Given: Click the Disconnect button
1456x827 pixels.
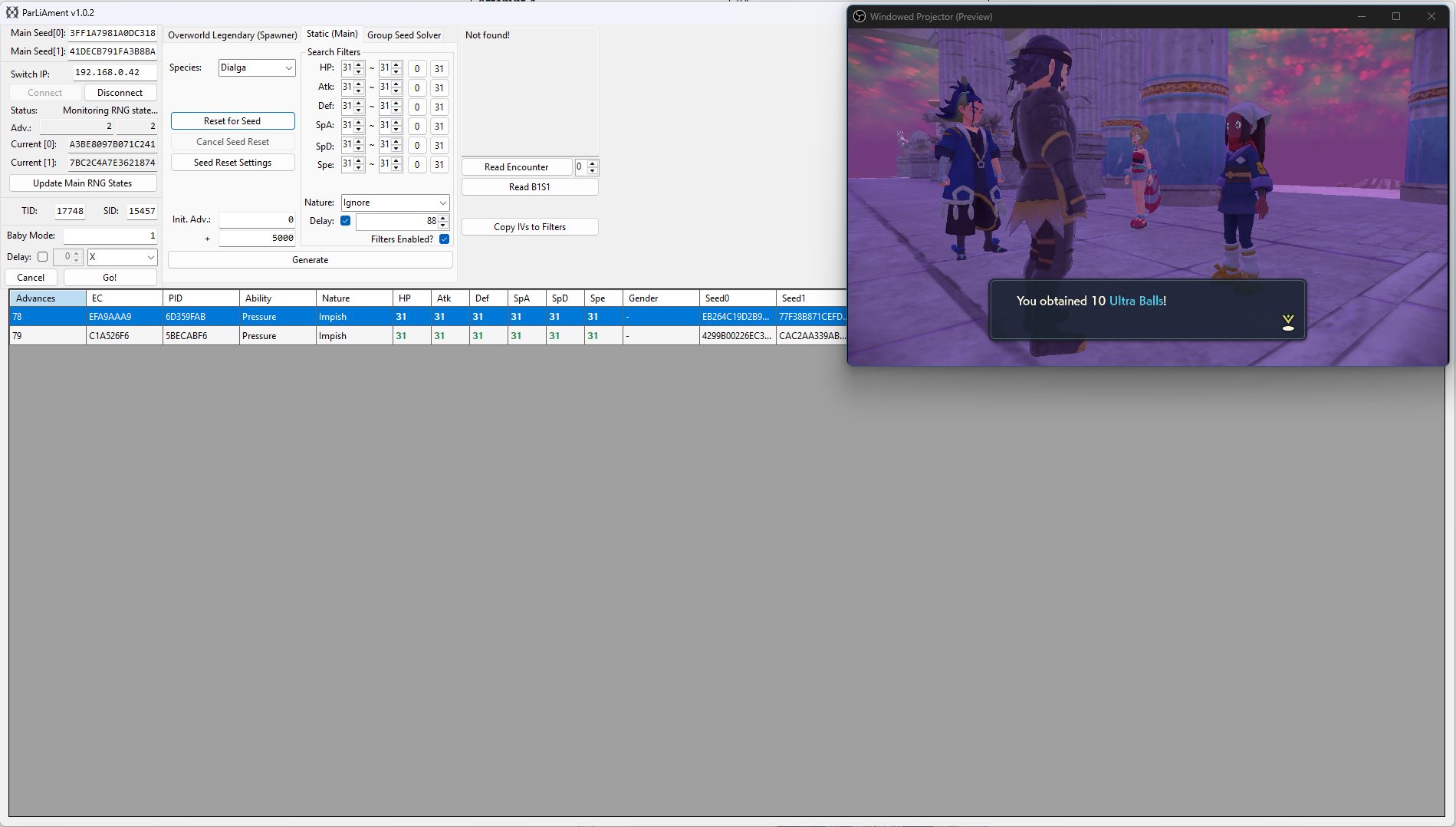Looking at the screenshot, I should click(120, 93).
